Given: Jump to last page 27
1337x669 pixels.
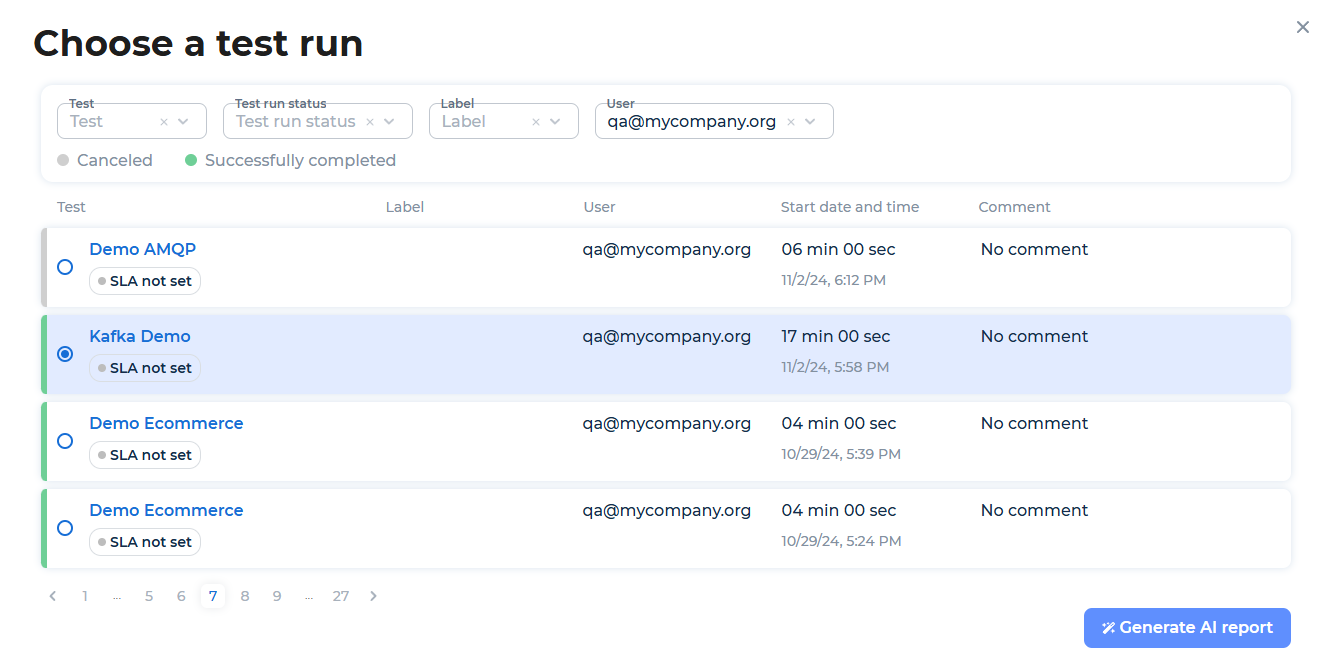Looking at the screenshot, I should (341, 596).
